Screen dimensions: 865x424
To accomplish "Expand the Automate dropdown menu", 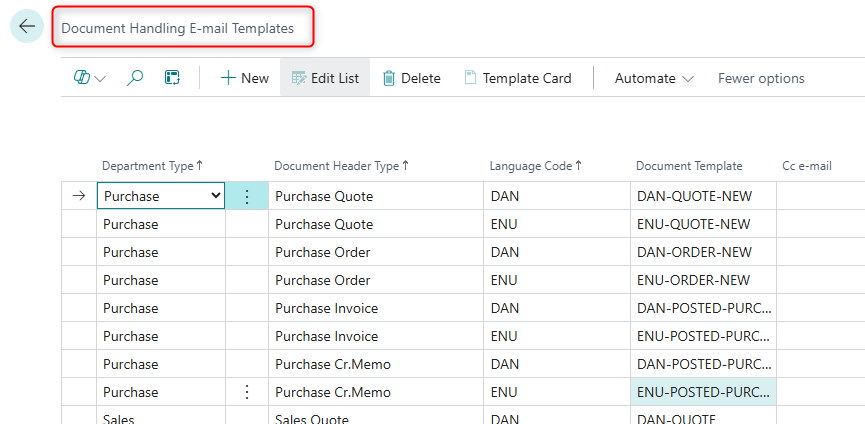I will coord(654,78).
